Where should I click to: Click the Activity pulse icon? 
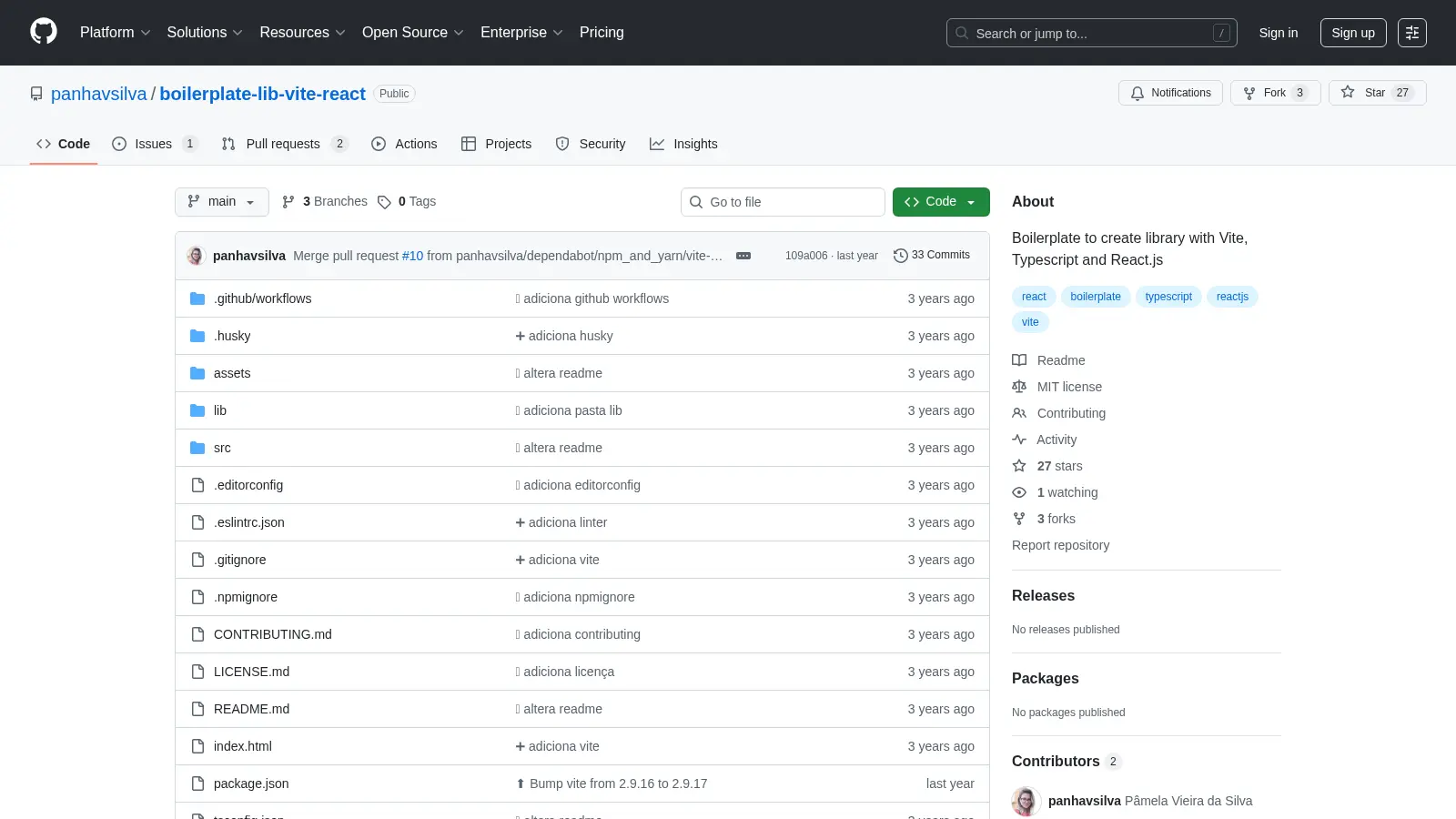pyautogui.click(x=1019, y=440)
